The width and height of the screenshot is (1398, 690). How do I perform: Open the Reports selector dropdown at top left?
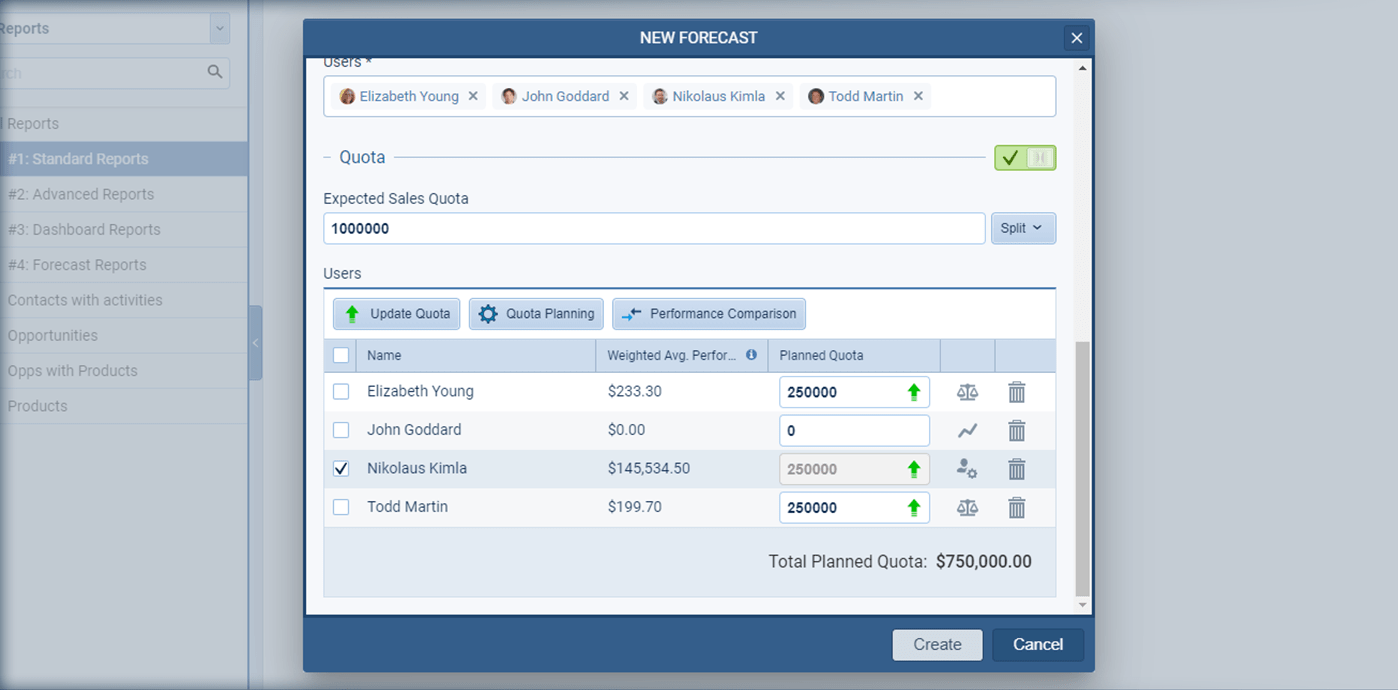coord(219,28)
